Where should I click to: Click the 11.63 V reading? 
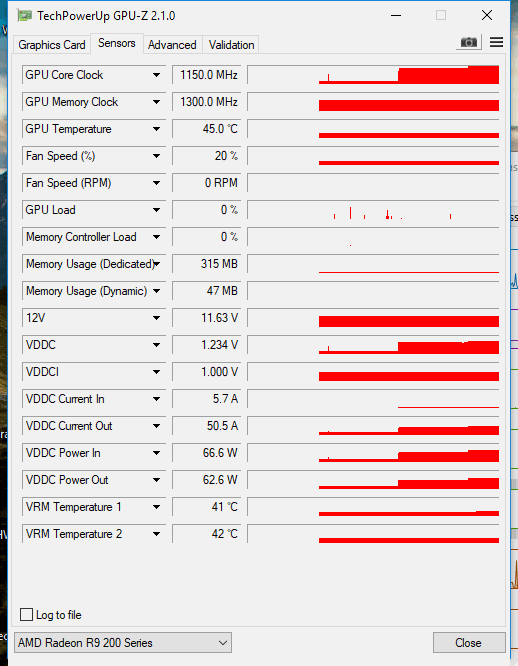pyautogui.click(x=207, y=318)
